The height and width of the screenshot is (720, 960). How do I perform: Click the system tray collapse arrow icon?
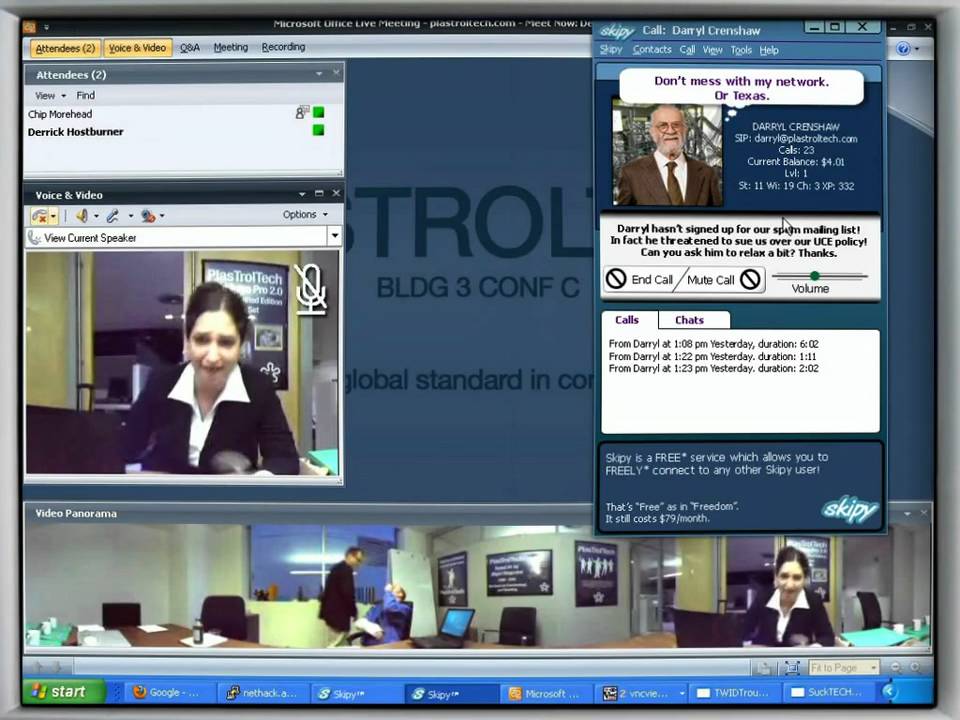tap(890, 692)
